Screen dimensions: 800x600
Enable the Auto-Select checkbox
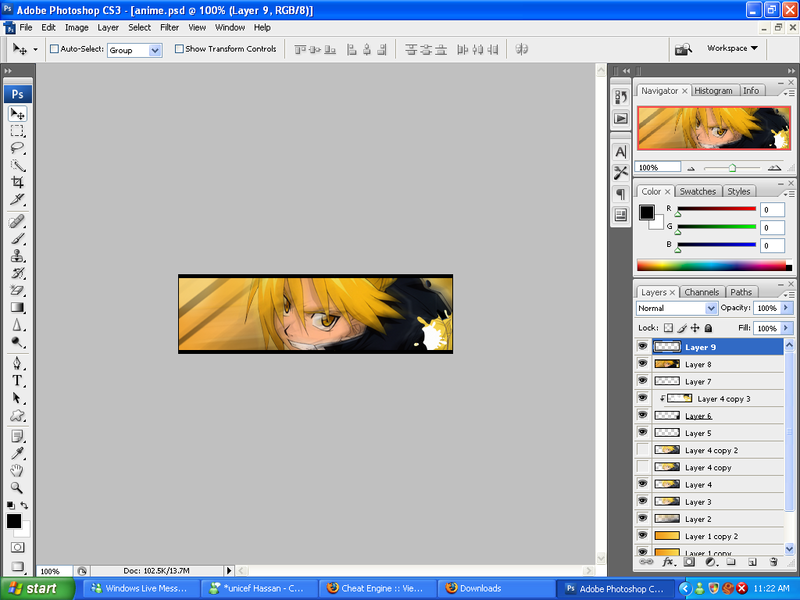coord(54,49)
